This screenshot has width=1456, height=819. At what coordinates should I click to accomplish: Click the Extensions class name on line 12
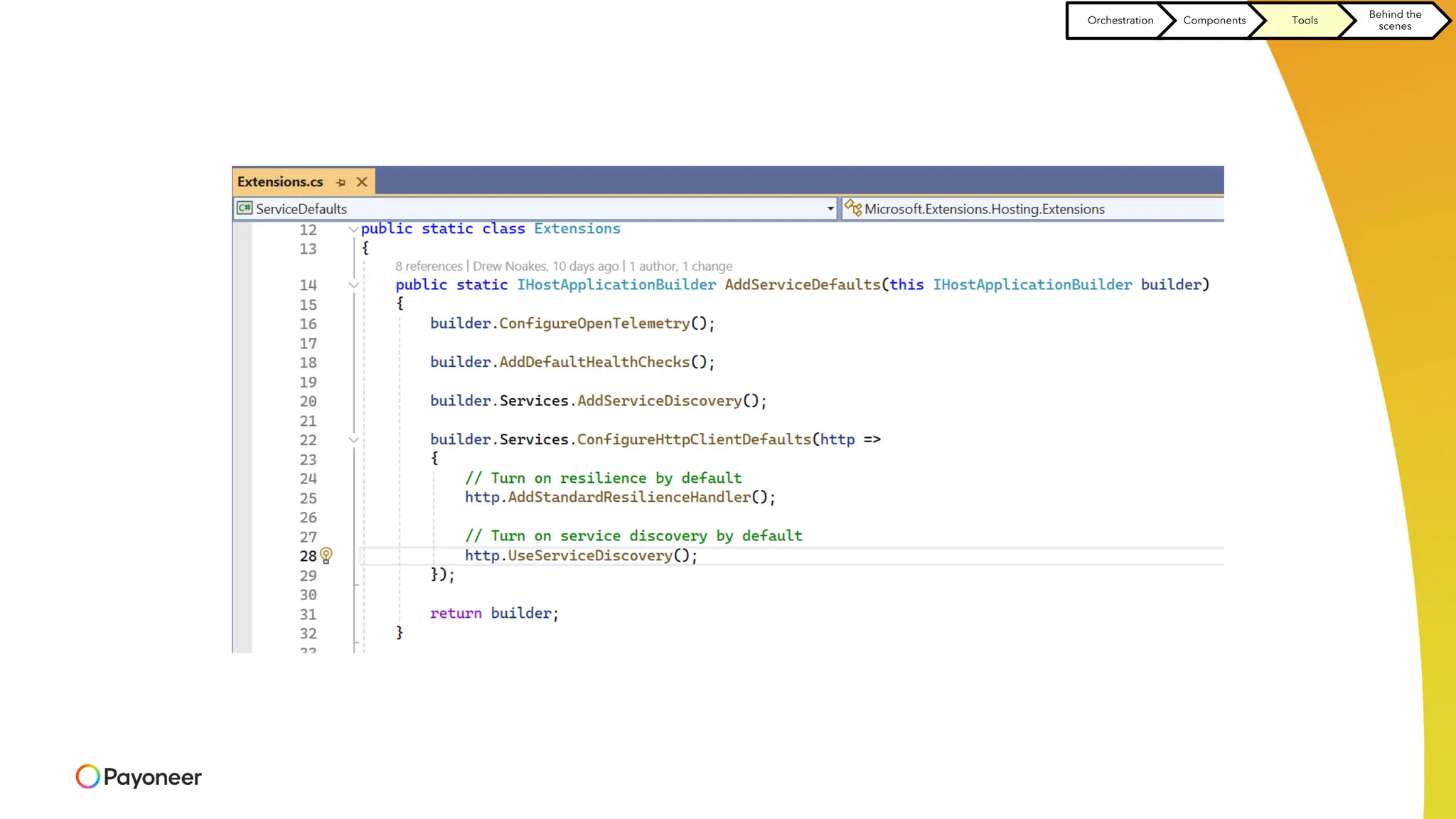577,228
